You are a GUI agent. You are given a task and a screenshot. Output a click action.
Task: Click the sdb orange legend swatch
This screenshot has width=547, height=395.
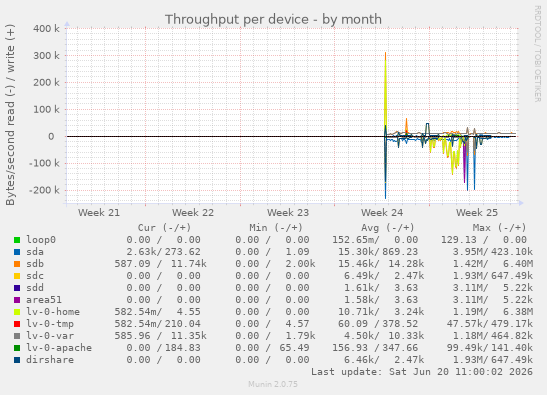point(17,264)
